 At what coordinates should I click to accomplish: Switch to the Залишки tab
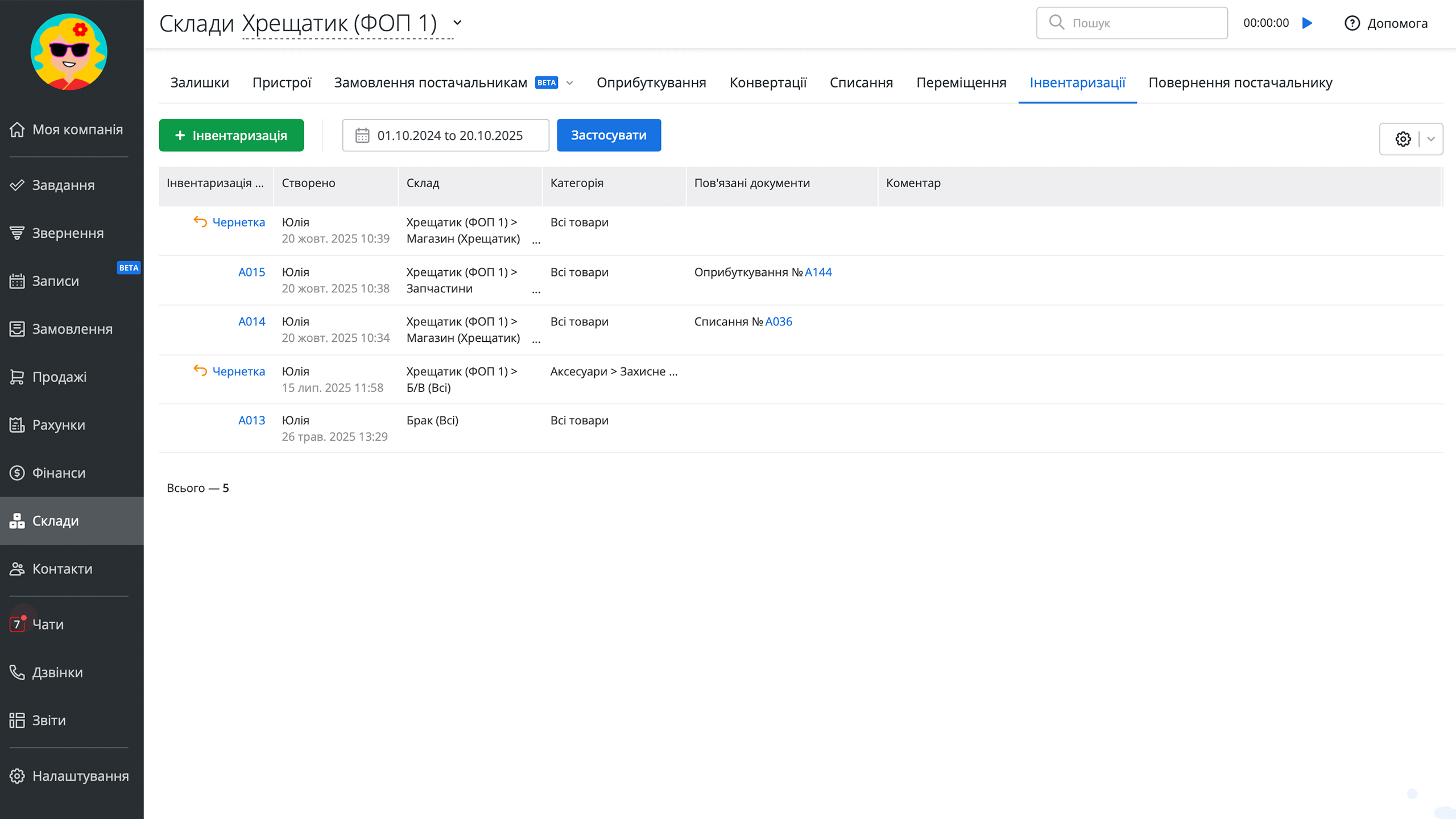200,83
